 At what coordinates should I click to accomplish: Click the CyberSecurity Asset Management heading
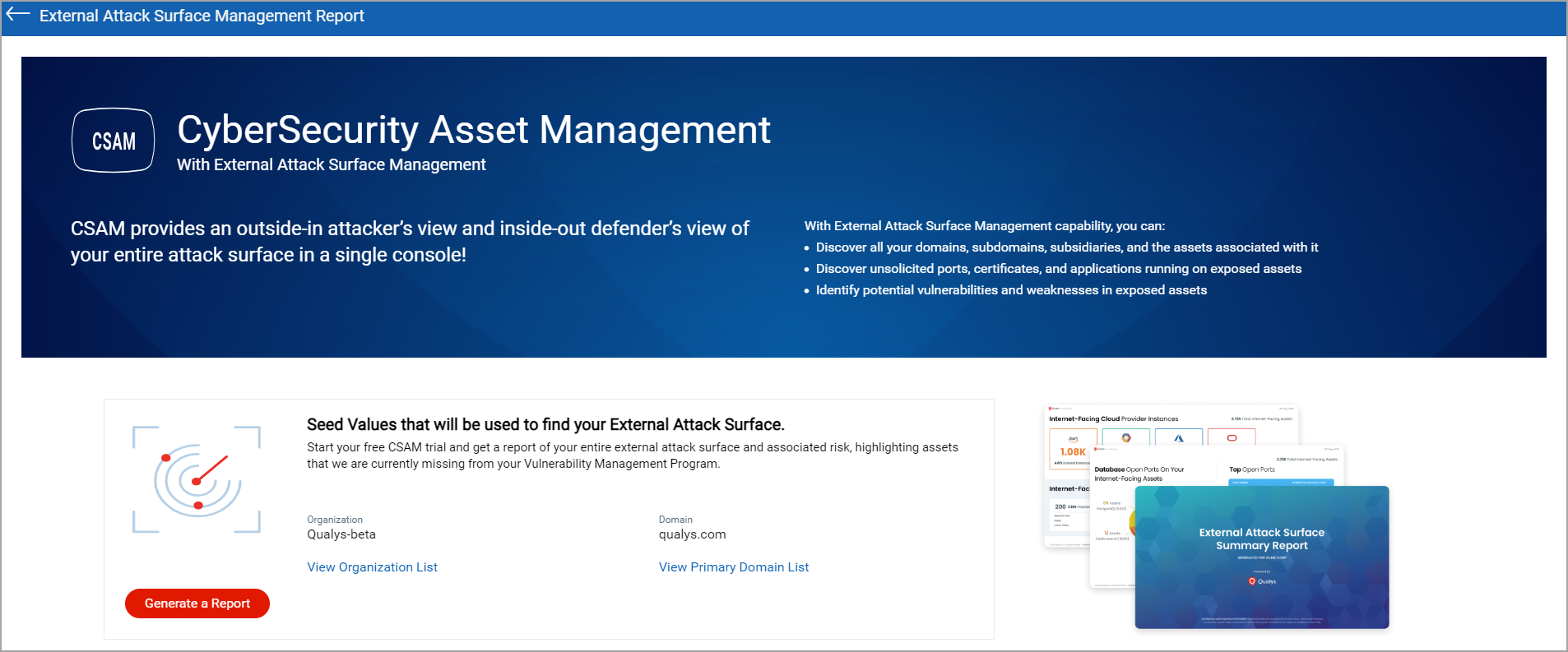[x=474, y=130]
